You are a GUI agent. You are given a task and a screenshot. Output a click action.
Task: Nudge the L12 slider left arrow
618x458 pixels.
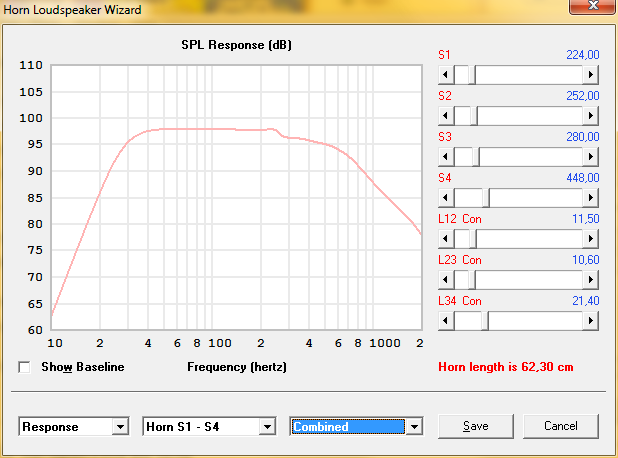point(446,238)
